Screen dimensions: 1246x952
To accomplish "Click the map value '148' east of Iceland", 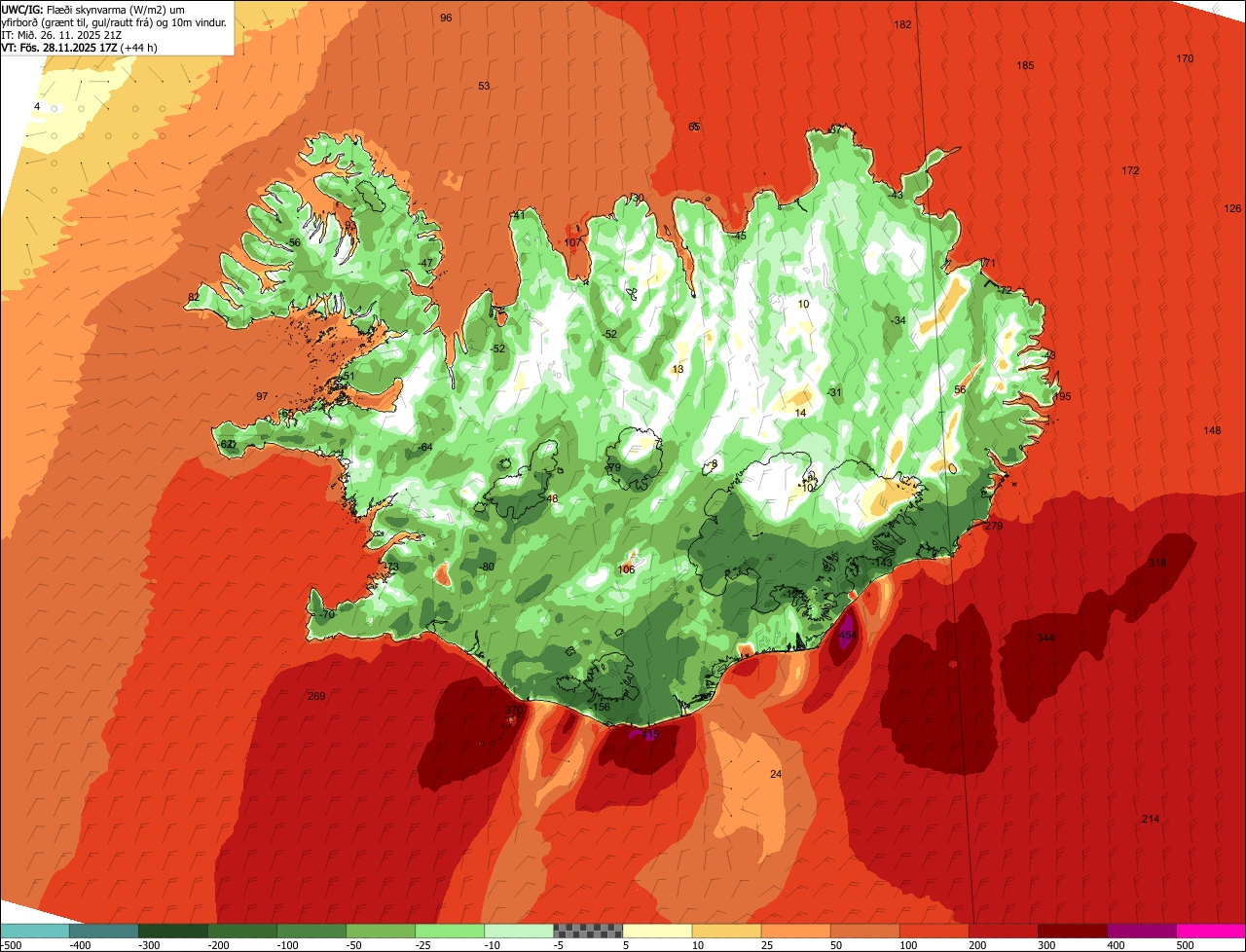I will (x=1212, y=430).
